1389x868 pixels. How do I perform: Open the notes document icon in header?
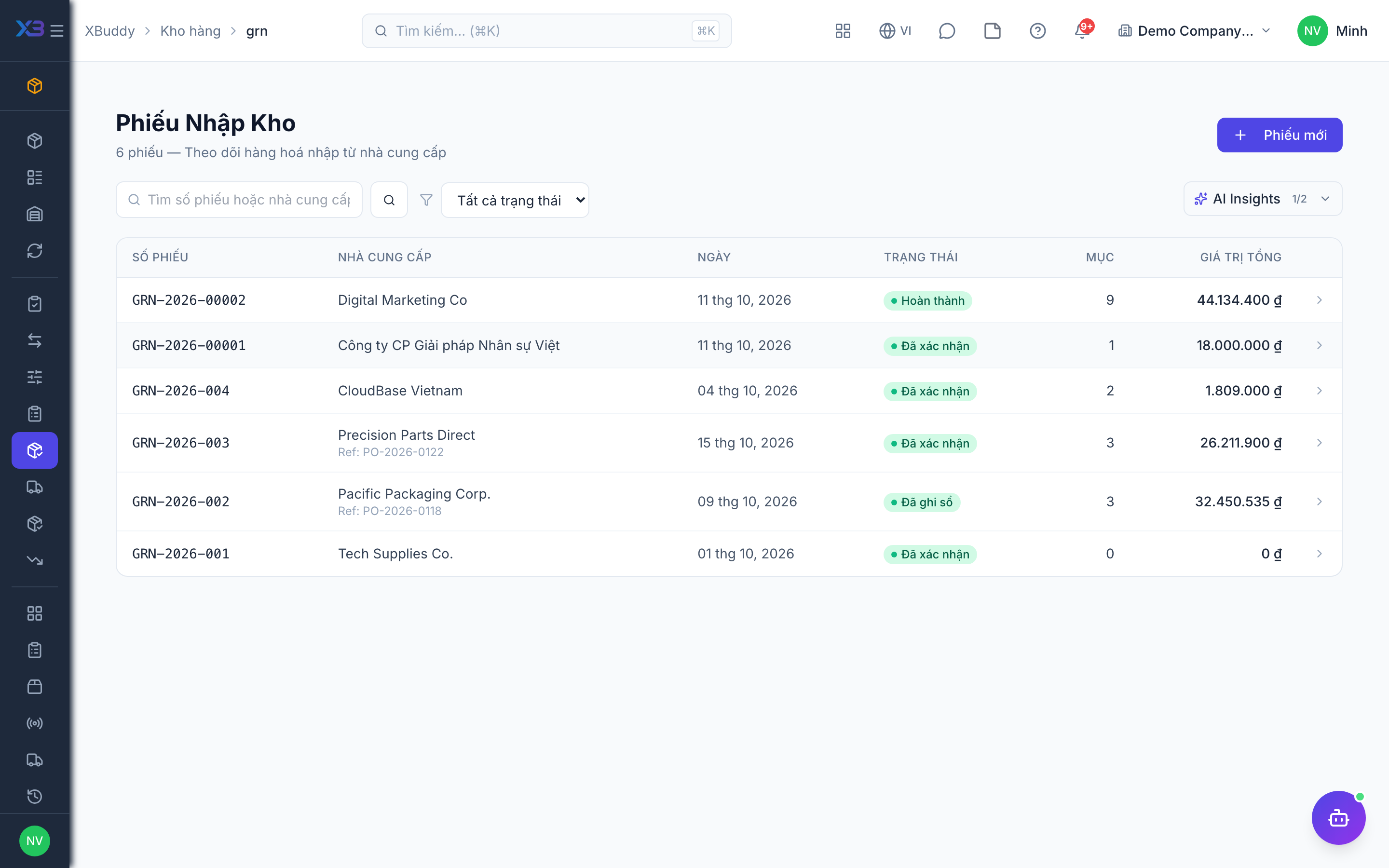point(992,30)
